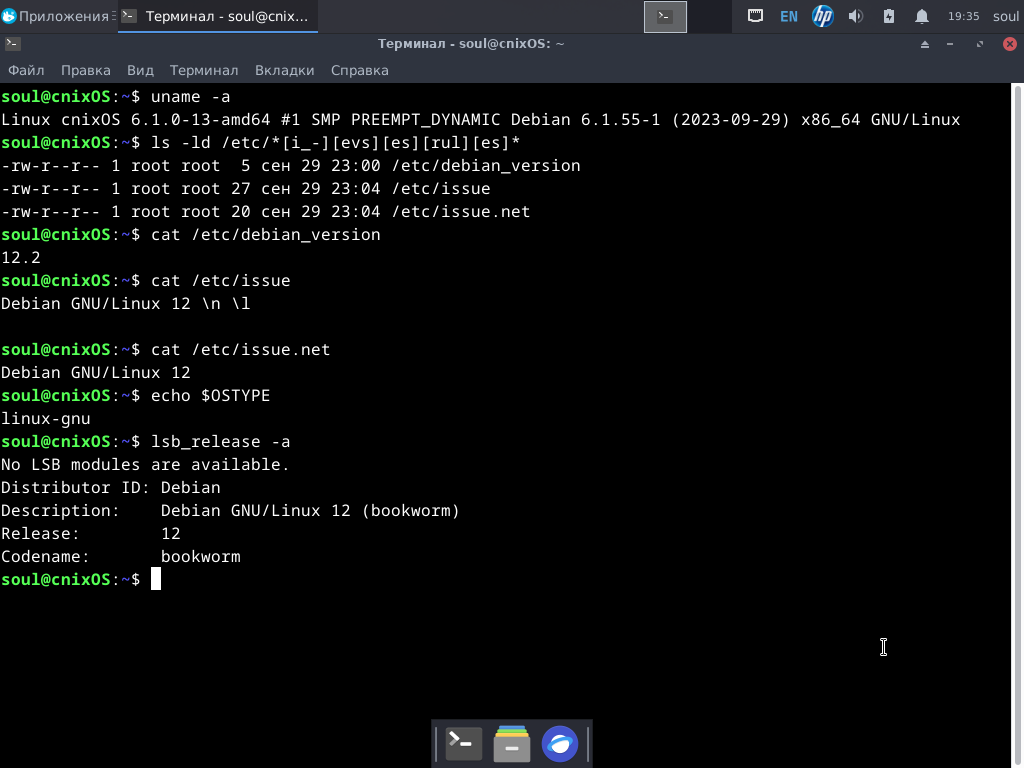Close the terminal with red X

tap(1010, 44)
